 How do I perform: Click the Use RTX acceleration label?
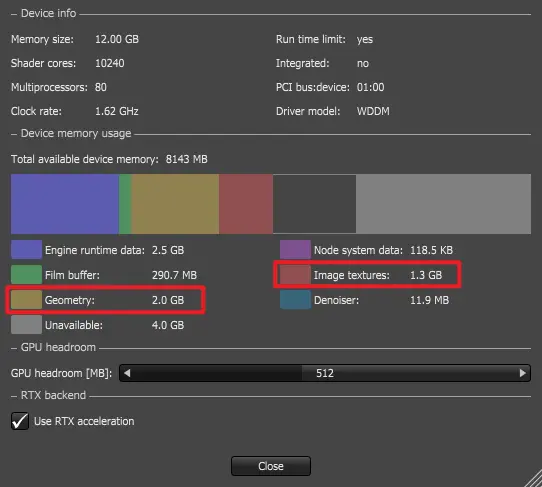(84, 421)
